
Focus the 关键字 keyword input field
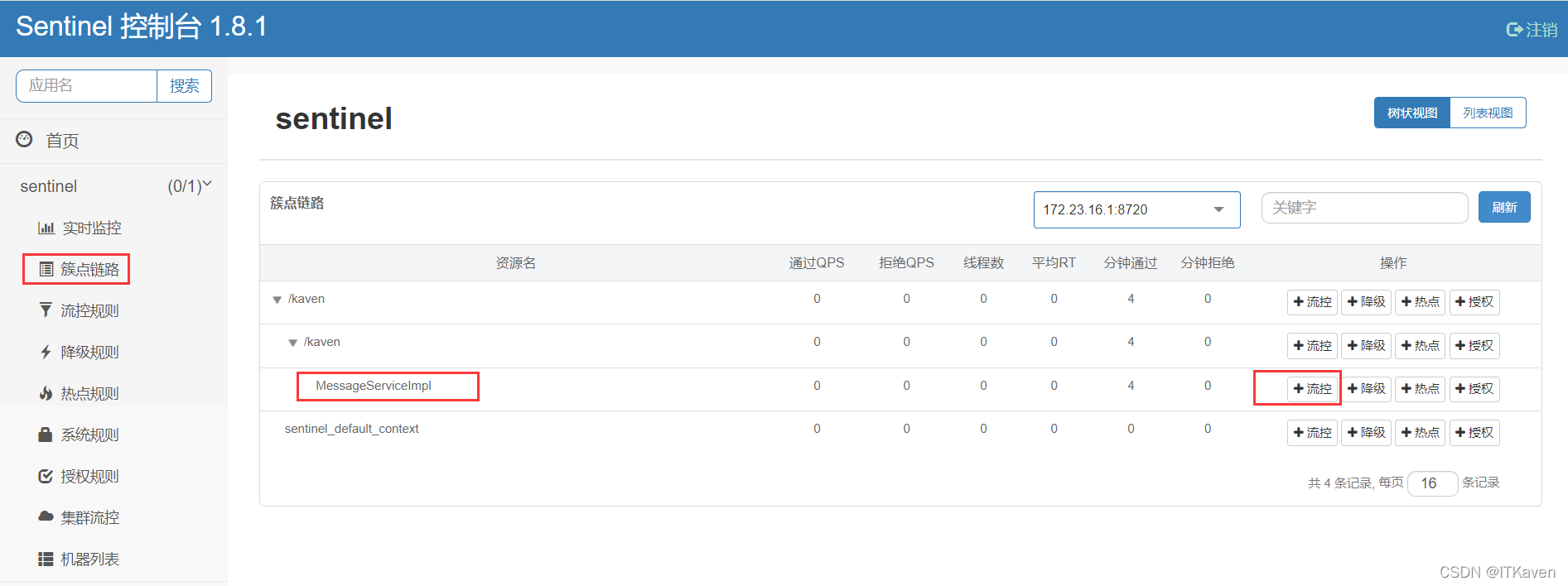[x=1364, y=208]
